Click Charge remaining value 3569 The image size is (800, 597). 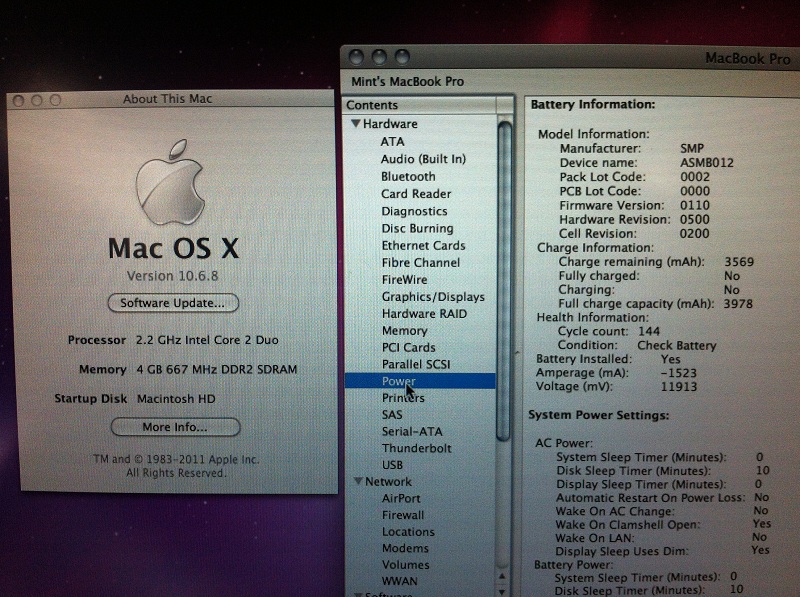739,262
